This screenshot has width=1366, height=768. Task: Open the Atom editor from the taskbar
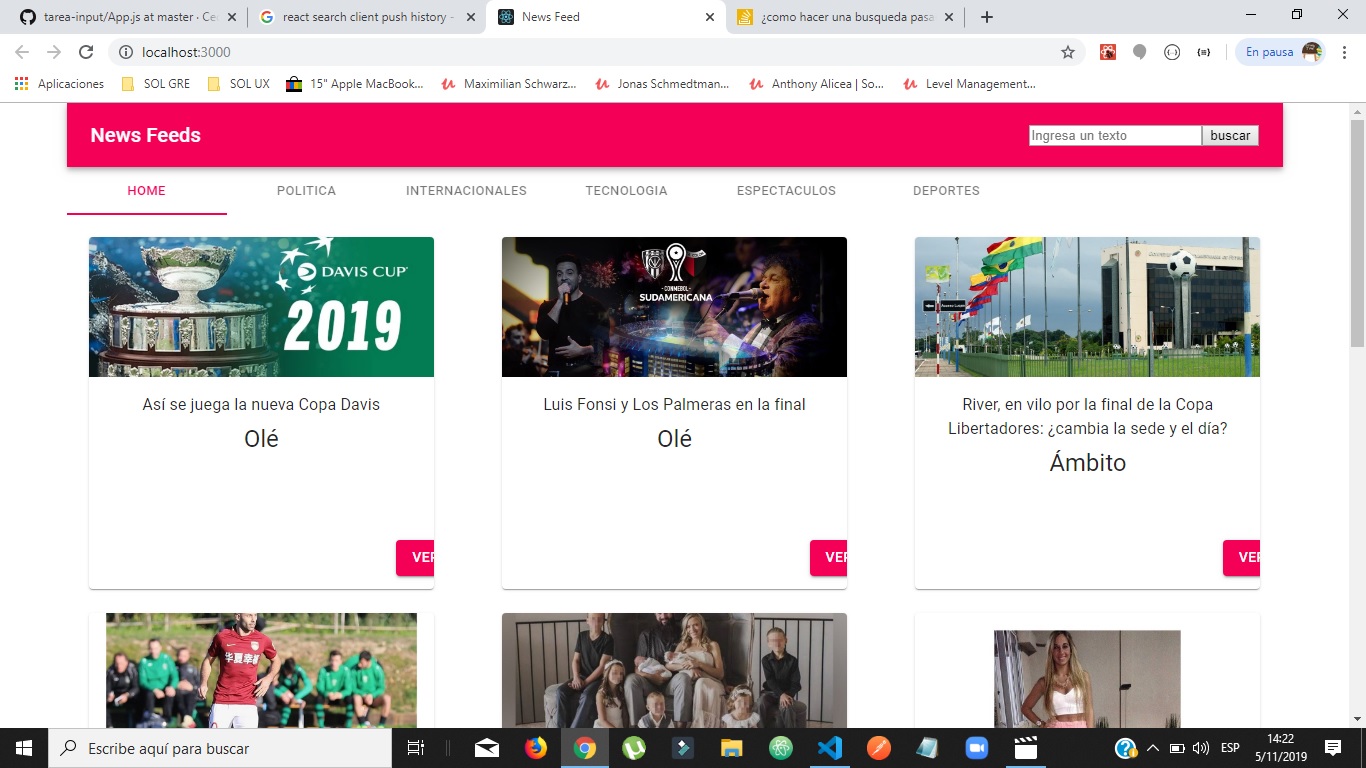[781, 748]
